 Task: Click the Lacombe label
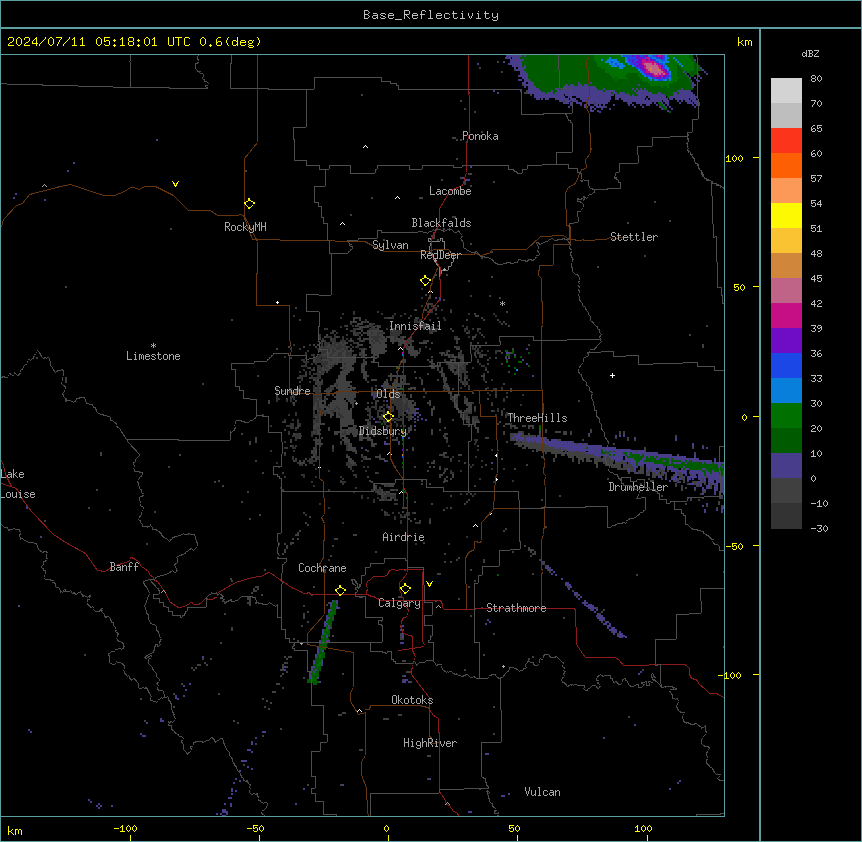pos(450,191)
